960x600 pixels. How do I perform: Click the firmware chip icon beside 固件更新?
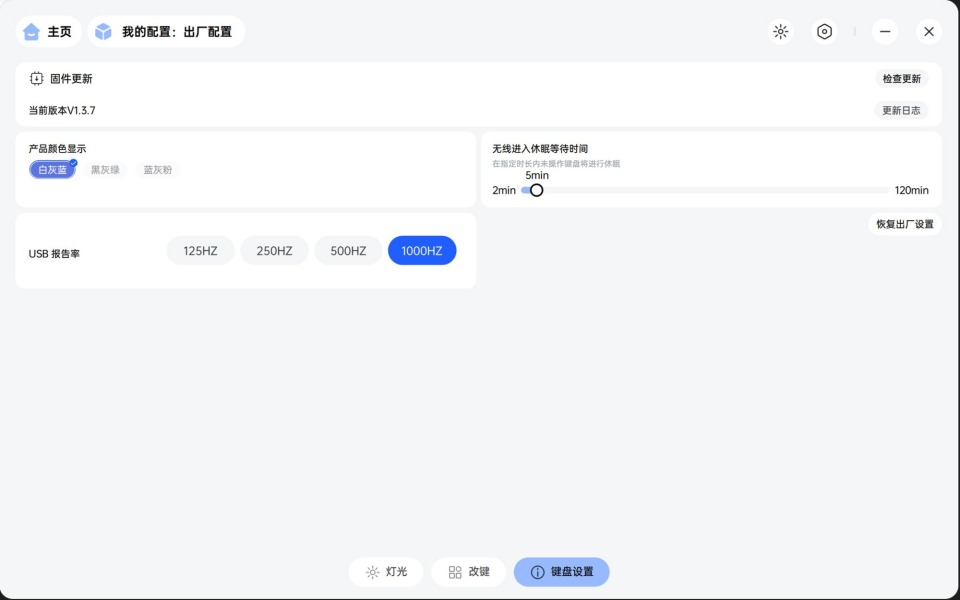pos(37,78)
